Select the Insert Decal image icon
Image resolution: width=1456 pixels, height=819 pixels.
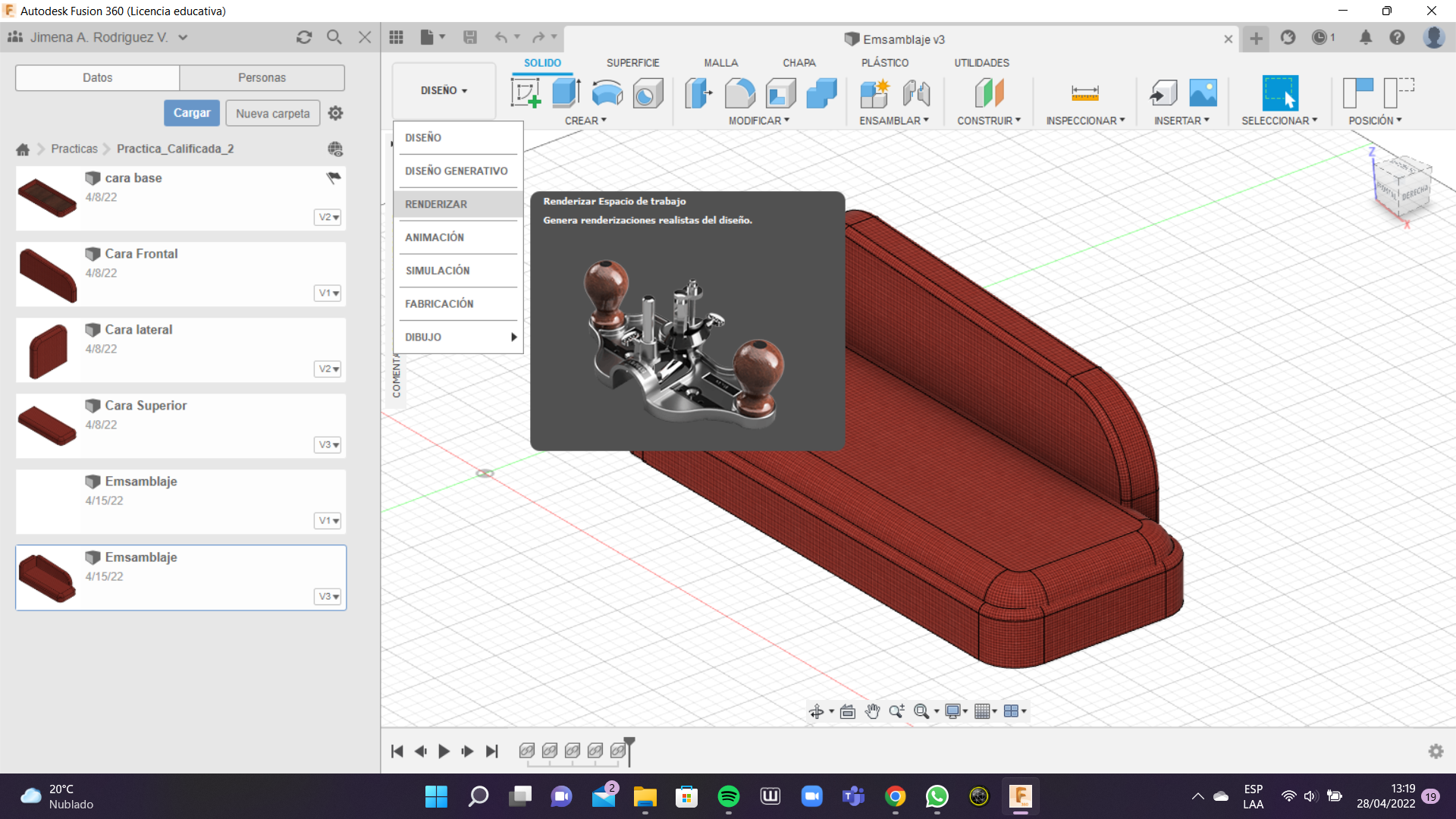click(1203, 93)
